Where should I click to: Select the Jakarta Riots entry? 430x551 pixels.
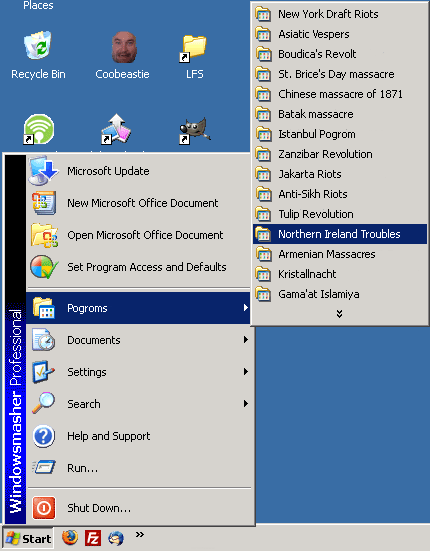(340, 174)
